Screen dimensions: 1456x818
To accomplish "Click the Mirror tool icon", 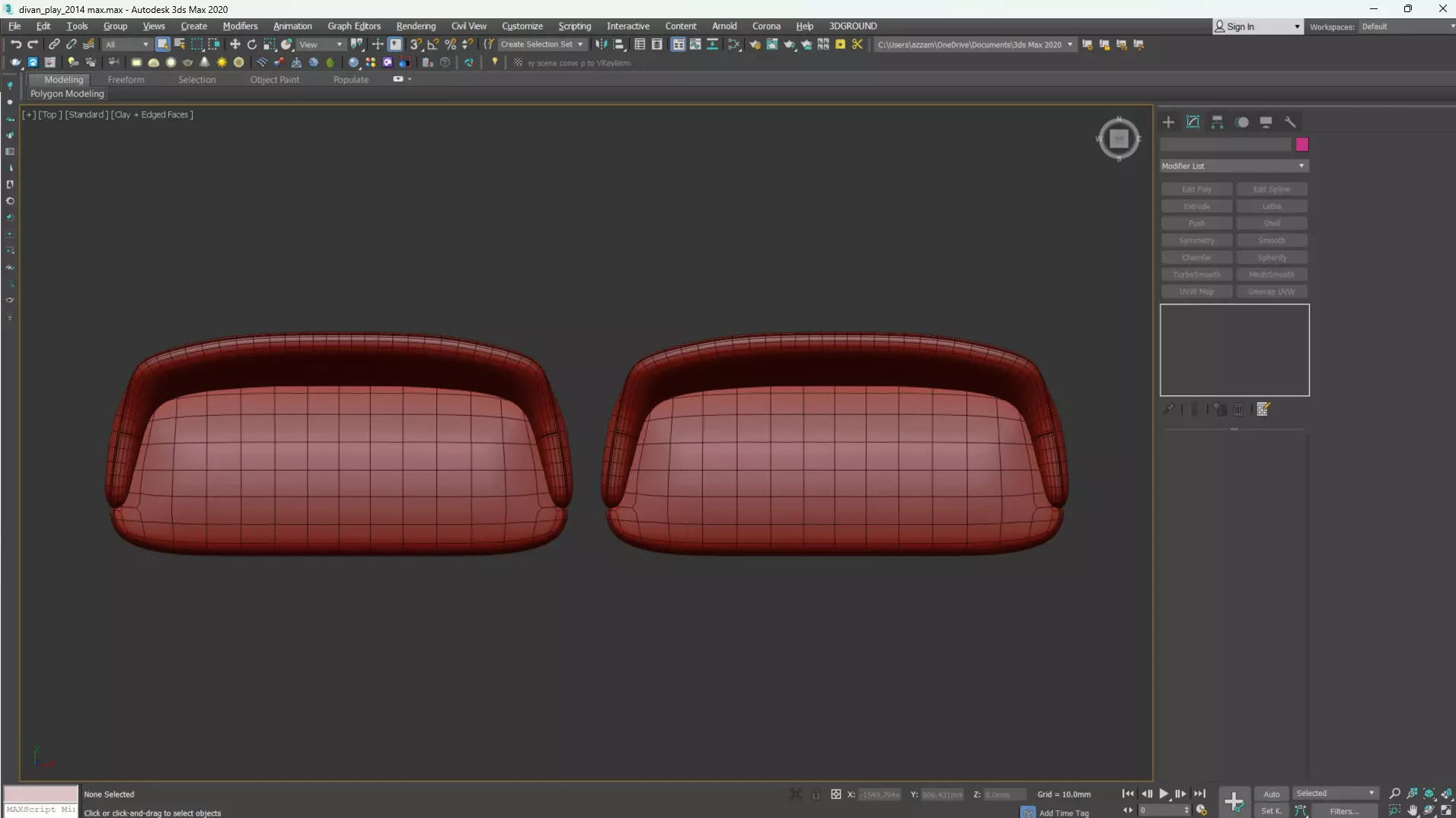I will pyautogui.click(x=602, y=44).
